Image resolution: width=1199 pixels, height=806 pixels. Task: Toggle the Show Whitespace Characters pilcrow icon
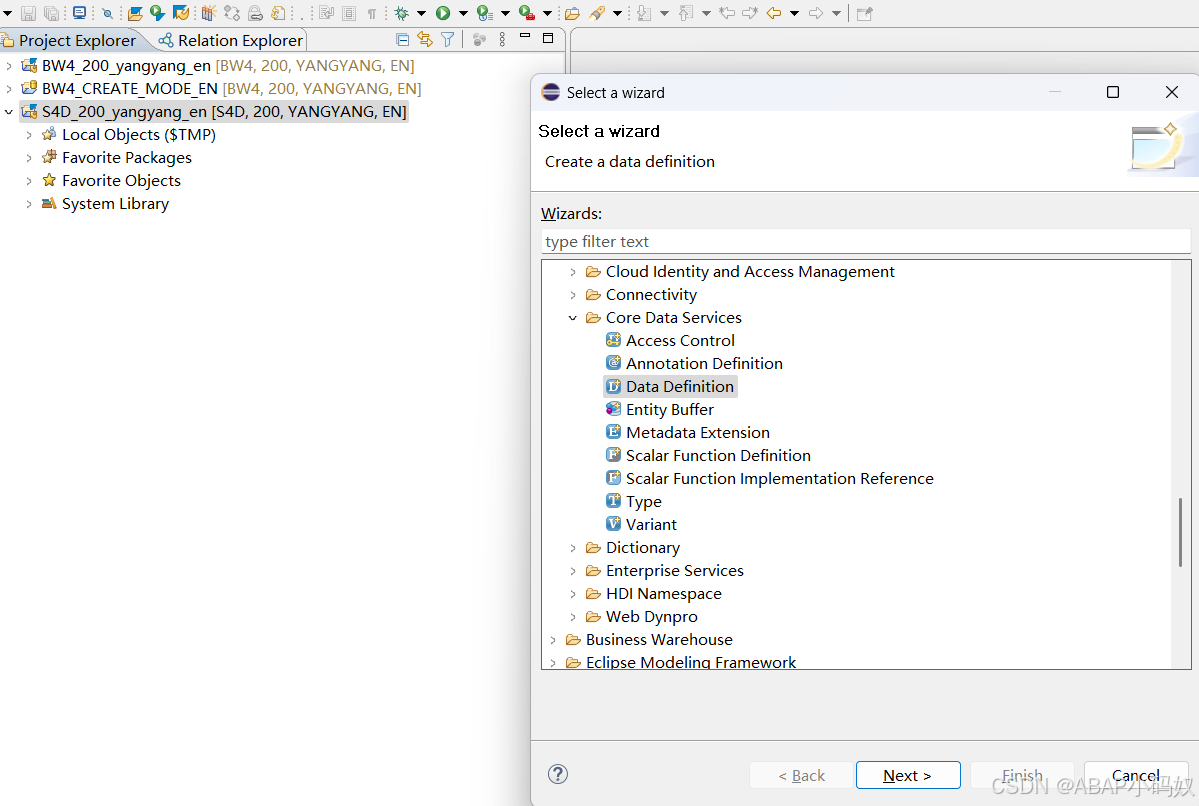pyautogui.click(x=372, y=13)
